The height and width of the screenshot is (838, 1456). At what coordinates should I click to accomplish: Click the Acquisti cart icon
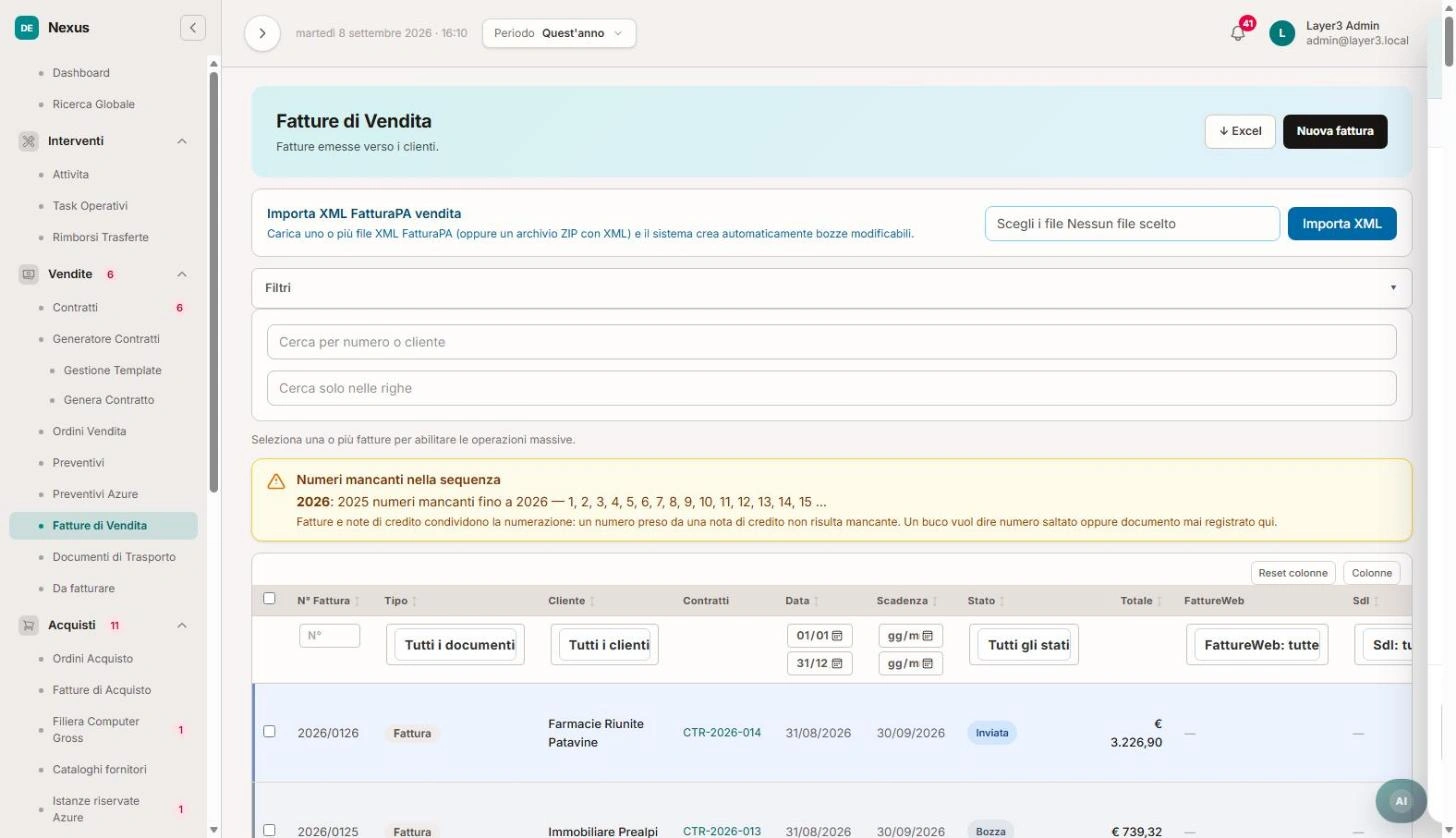coord(28,625)
